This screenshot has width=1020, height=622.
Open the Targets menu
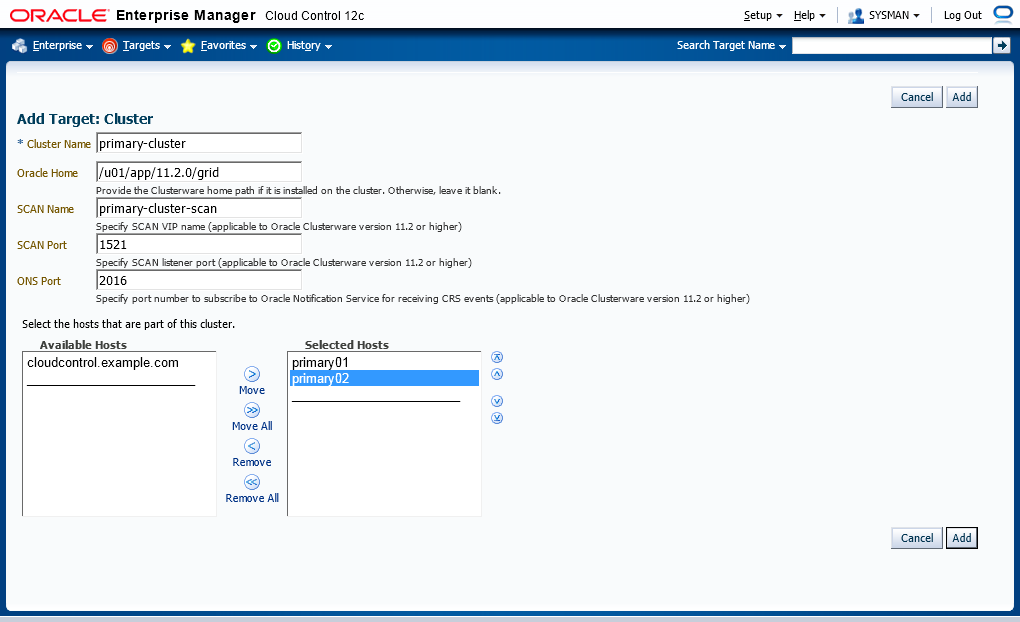146,46
